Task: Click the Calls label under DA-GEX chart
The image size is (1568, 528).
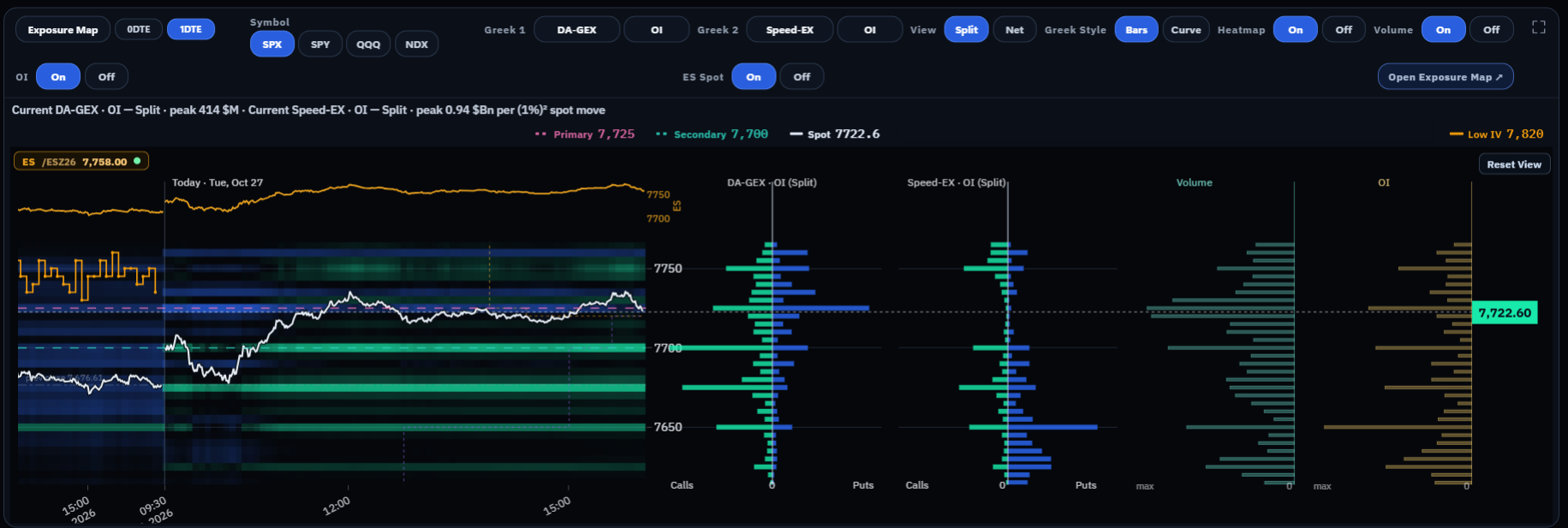Action: [682, 485]
